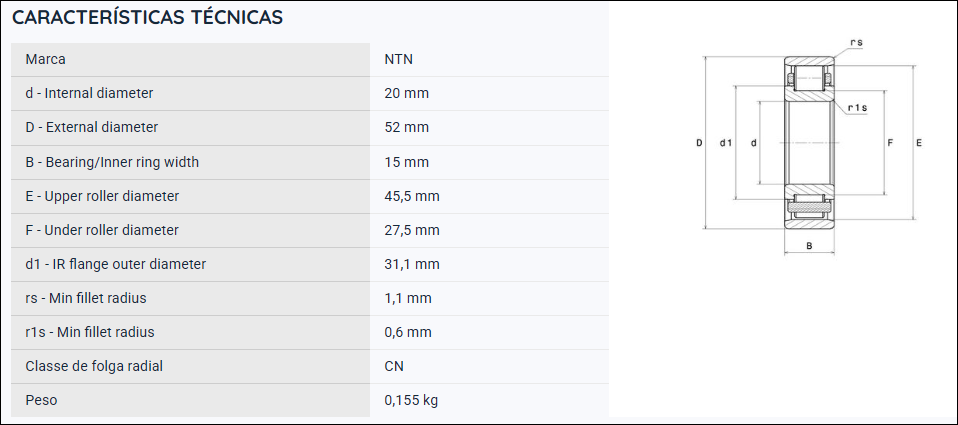Click the 31,1 mm flange diameter value
Screen dimensions: 958x425
(412, 264)
